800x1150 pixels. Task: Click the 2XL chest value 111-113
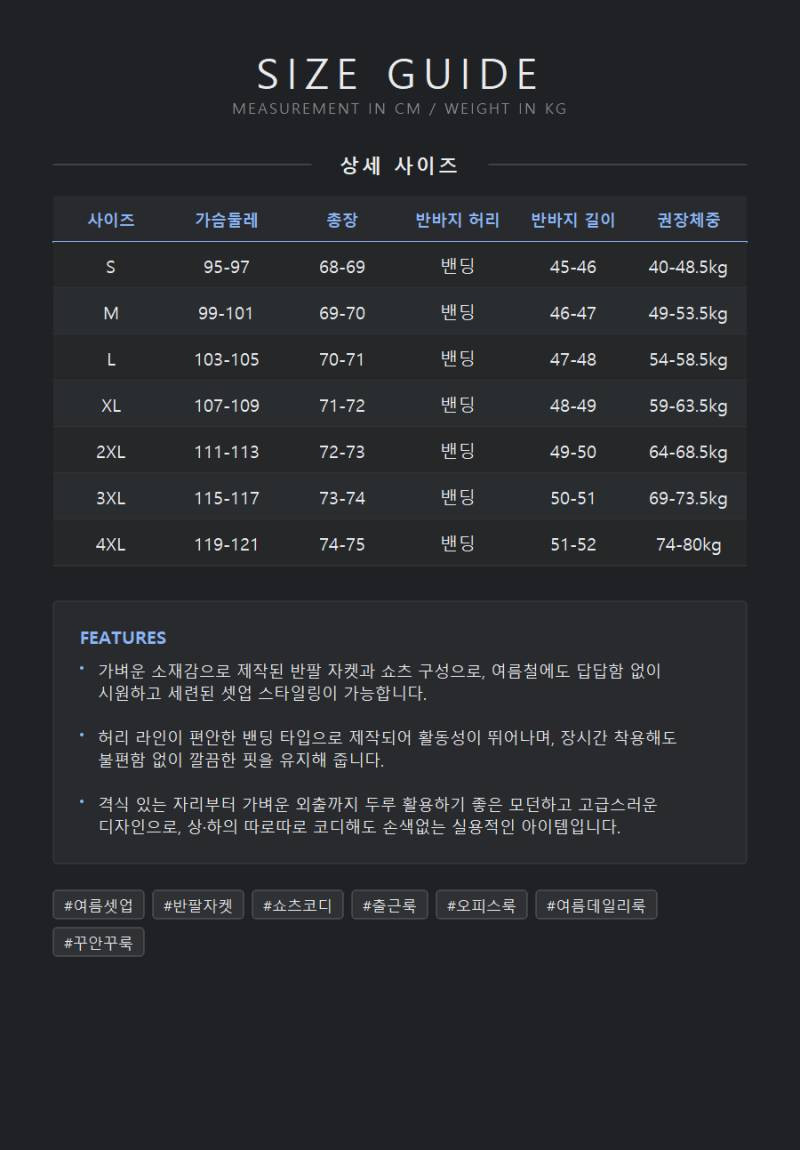227,451
